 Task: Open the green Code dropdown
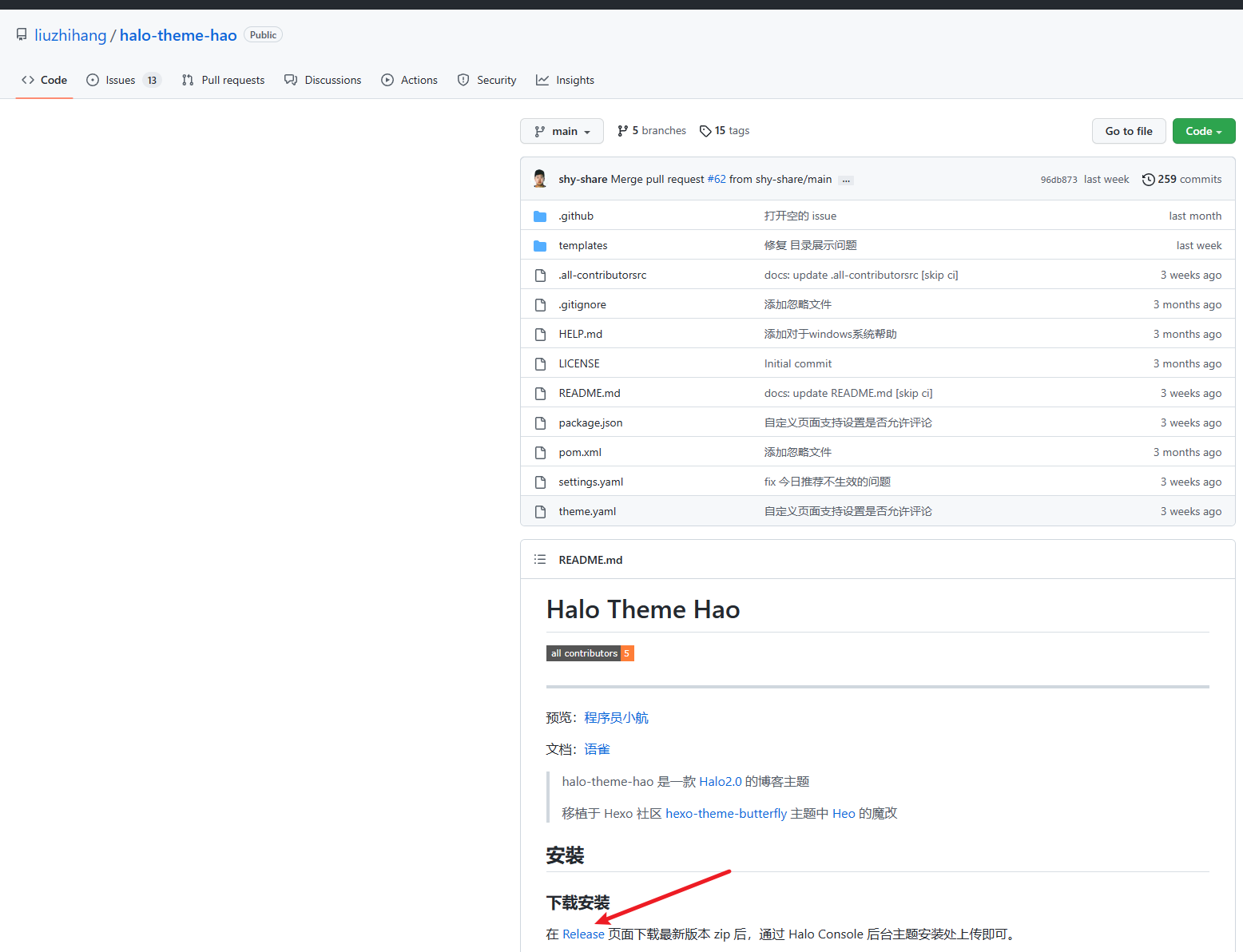(1204, 131)
